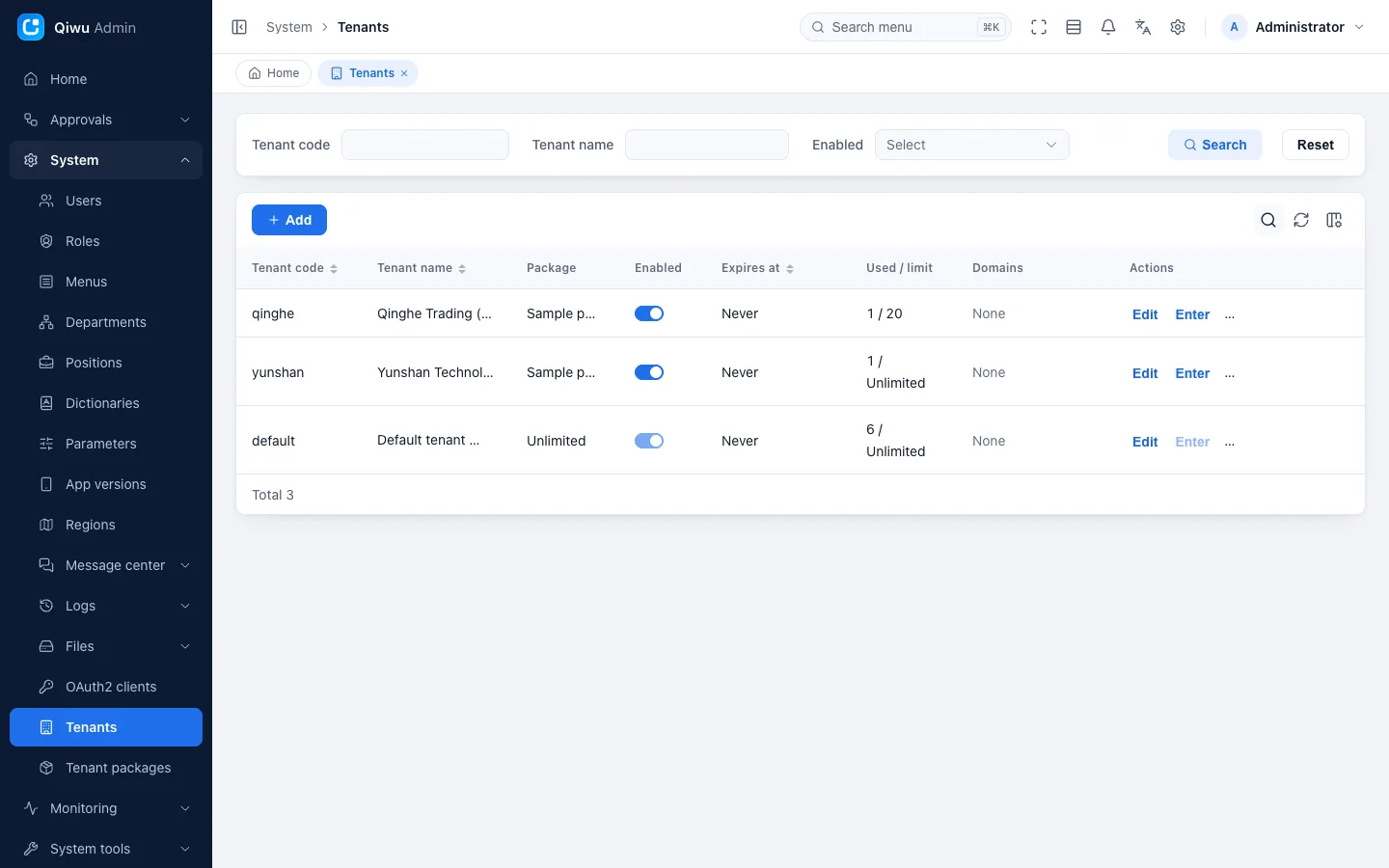Refresh the tenants table

point(1301,220)
